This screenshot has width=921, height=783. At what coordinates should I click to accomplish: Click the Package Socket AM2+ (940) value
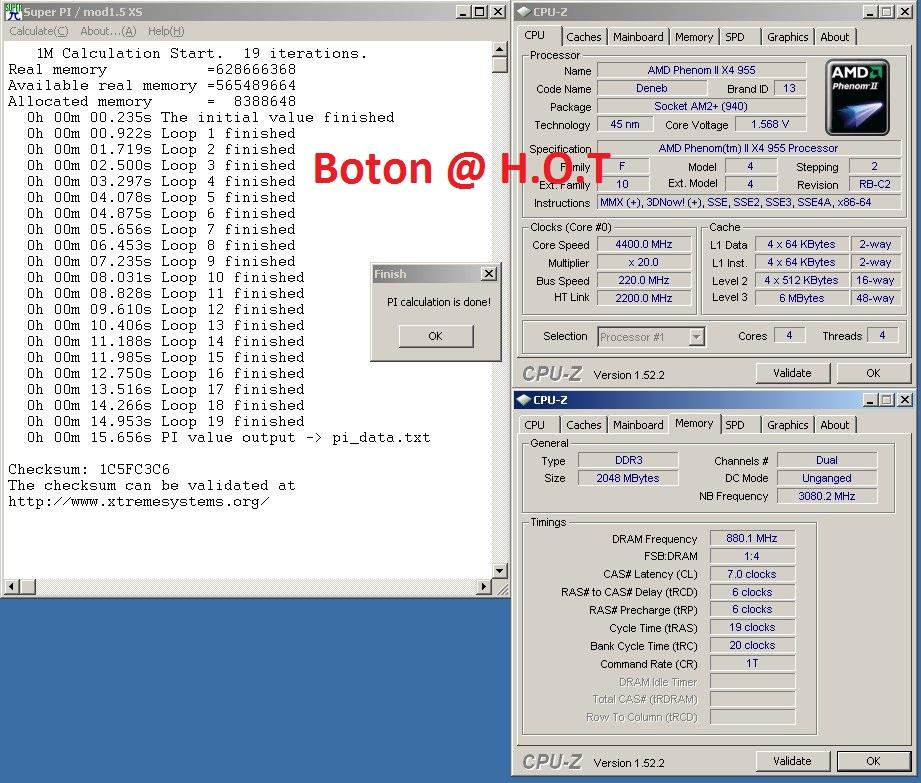click(x=701, y=106)
